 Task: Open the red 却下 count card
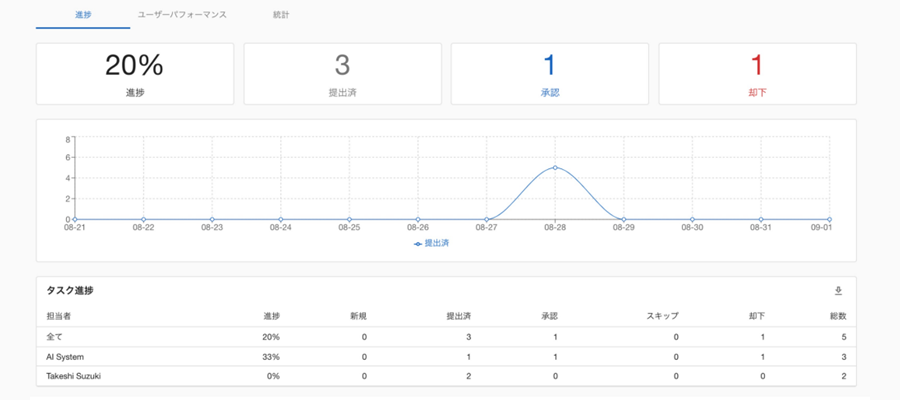(x=757, y=74)
